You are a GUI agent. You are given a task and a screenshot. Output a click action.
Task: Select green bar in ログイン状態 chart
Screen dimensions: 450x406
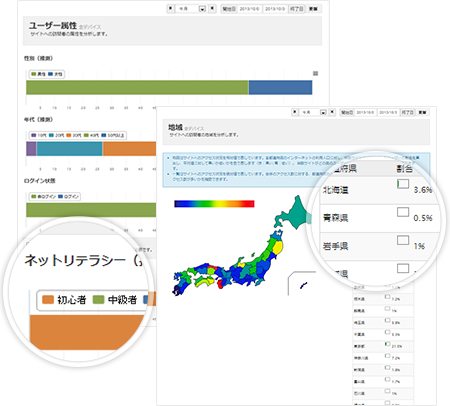click(91, 210)
